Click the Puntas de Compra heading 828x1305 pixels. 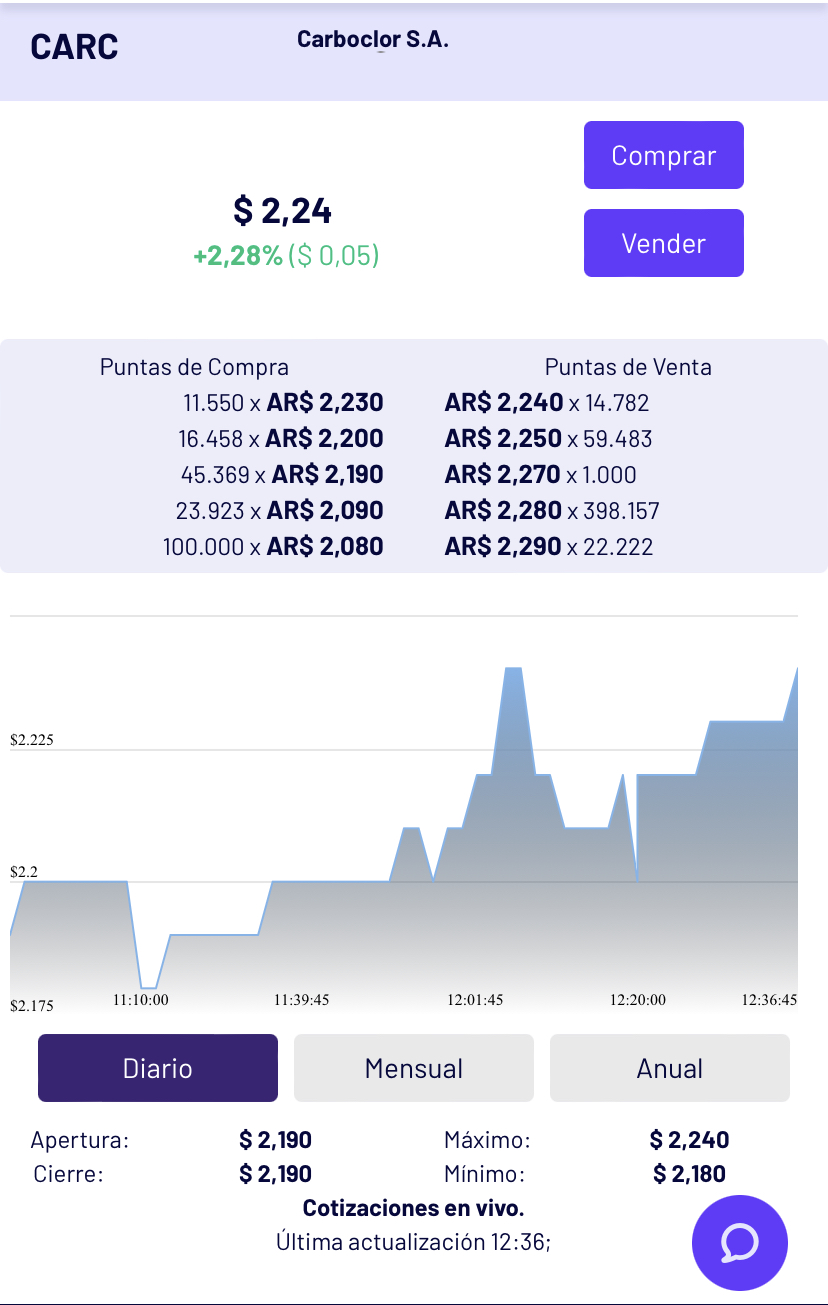coord(194,367)
